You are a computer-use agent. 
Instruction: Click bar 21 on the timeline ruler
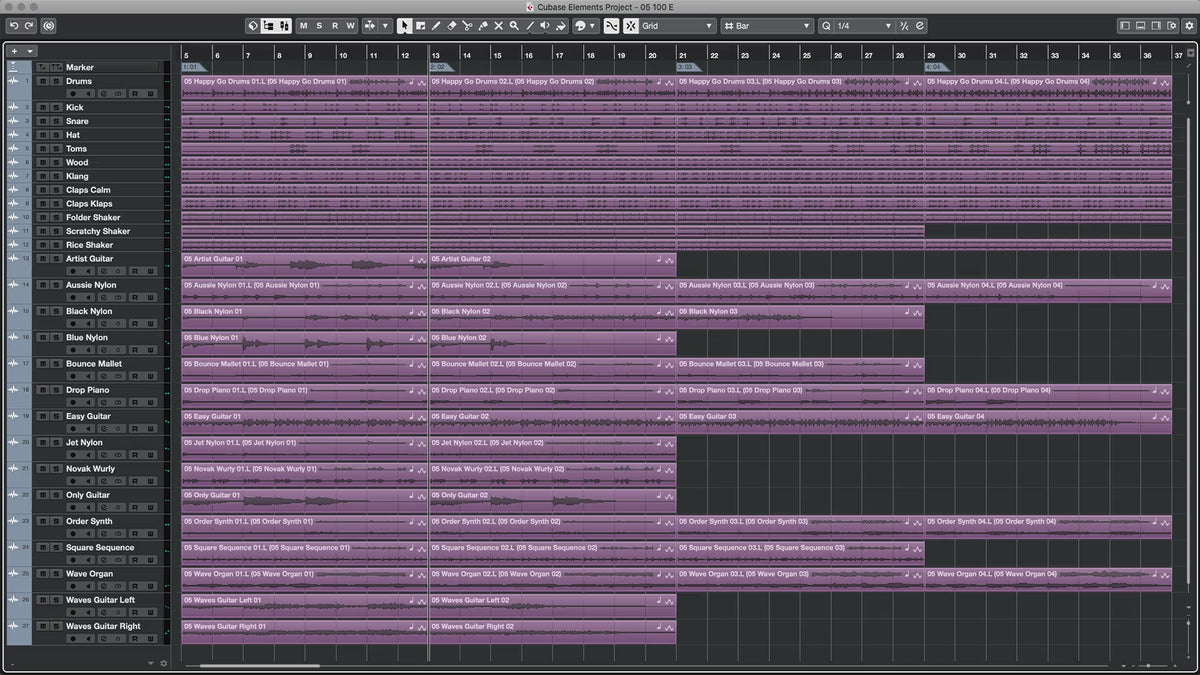click(x=683, y=55)
